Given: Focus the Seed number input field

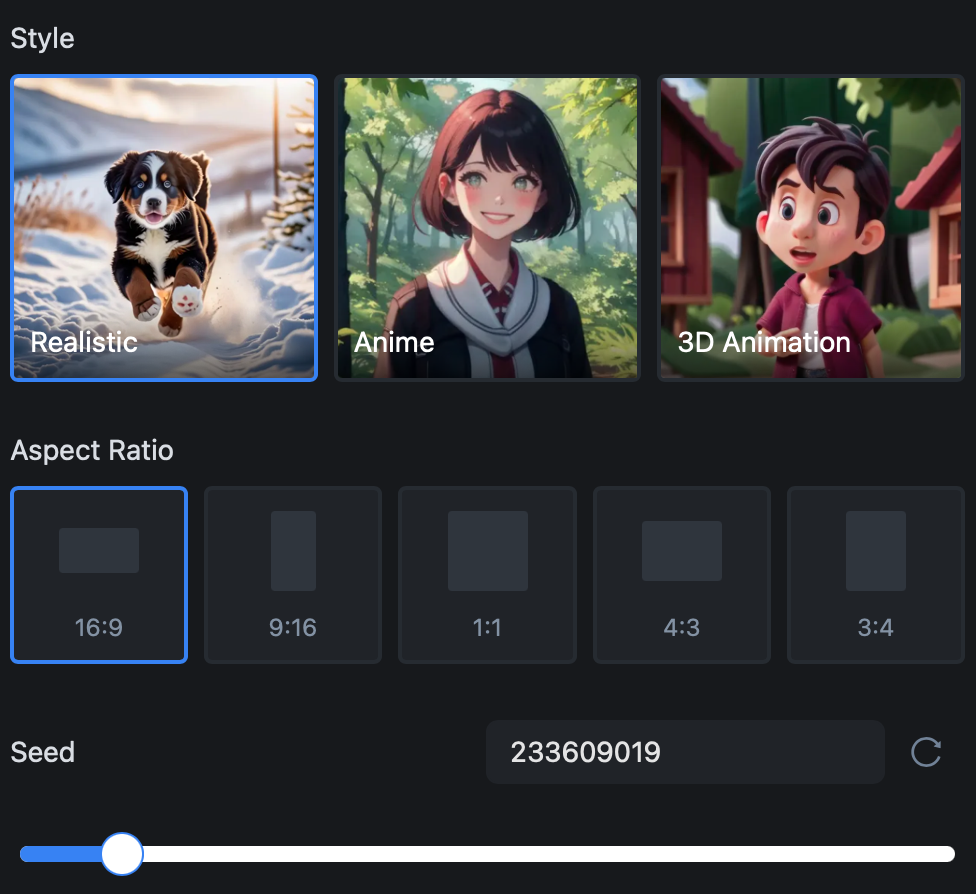Looking at the screenshot, I should pyautogui.click(x=685, y=752).
